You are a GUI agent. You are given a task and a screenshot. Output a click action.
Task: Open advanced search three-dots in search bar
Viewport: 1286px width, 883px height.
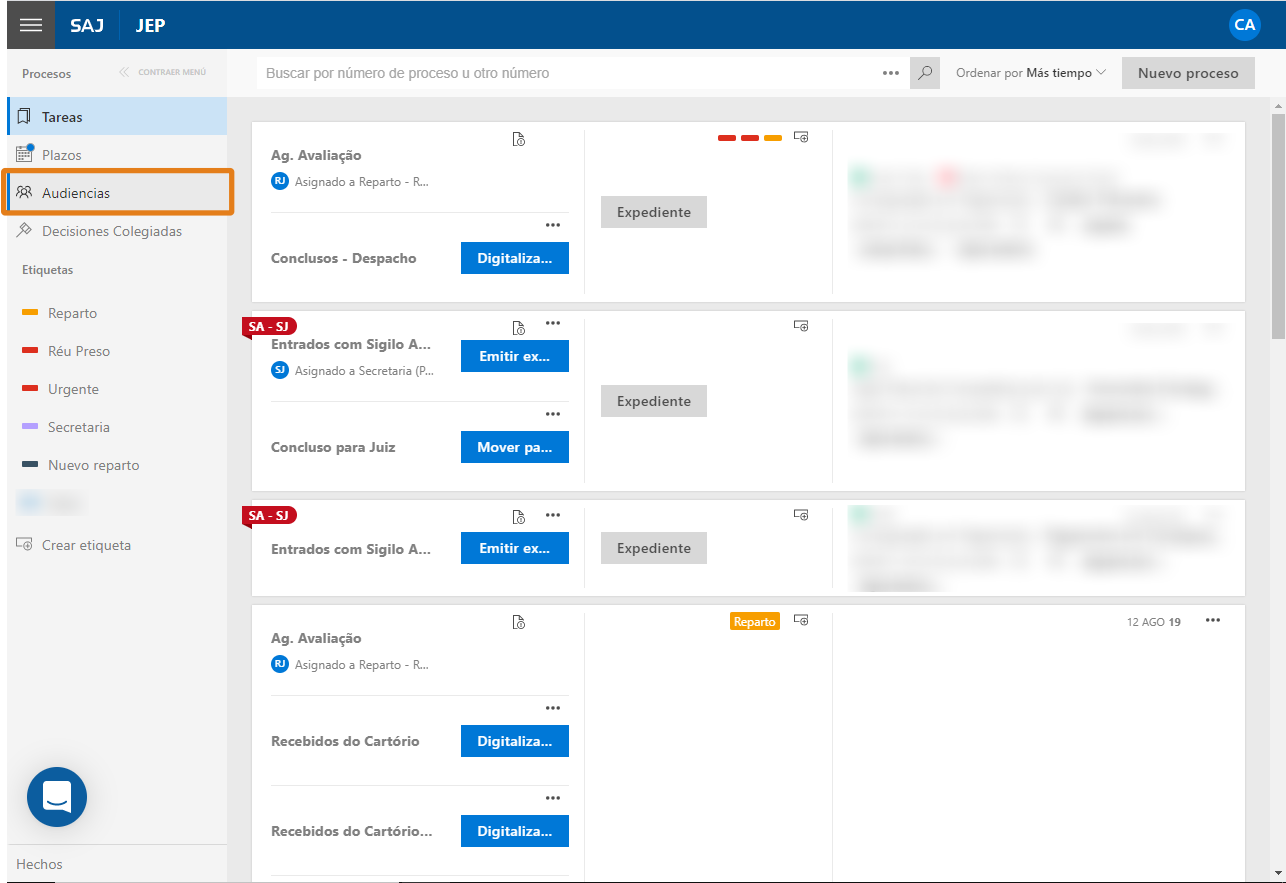click(x=891, y=73)
